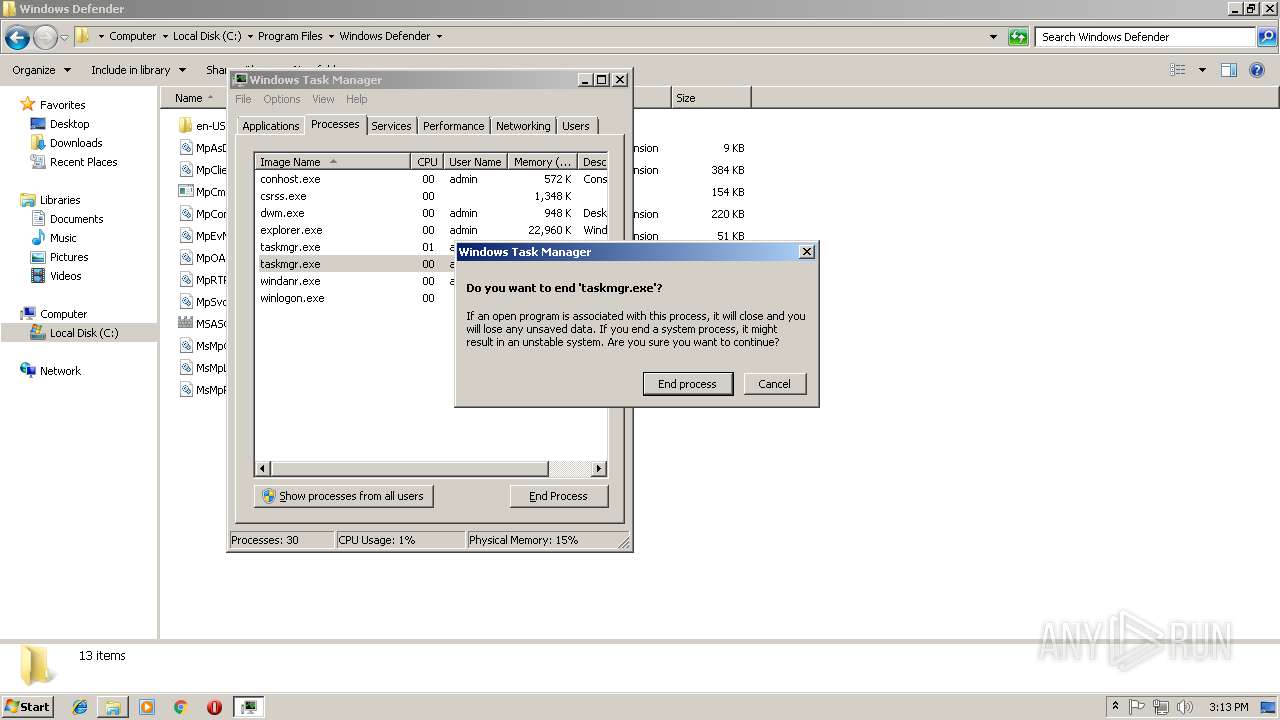The height and width of the screenshot is (720, 1280).
Task: Click change view icon in Explorer
Action: click(1178, 70)
